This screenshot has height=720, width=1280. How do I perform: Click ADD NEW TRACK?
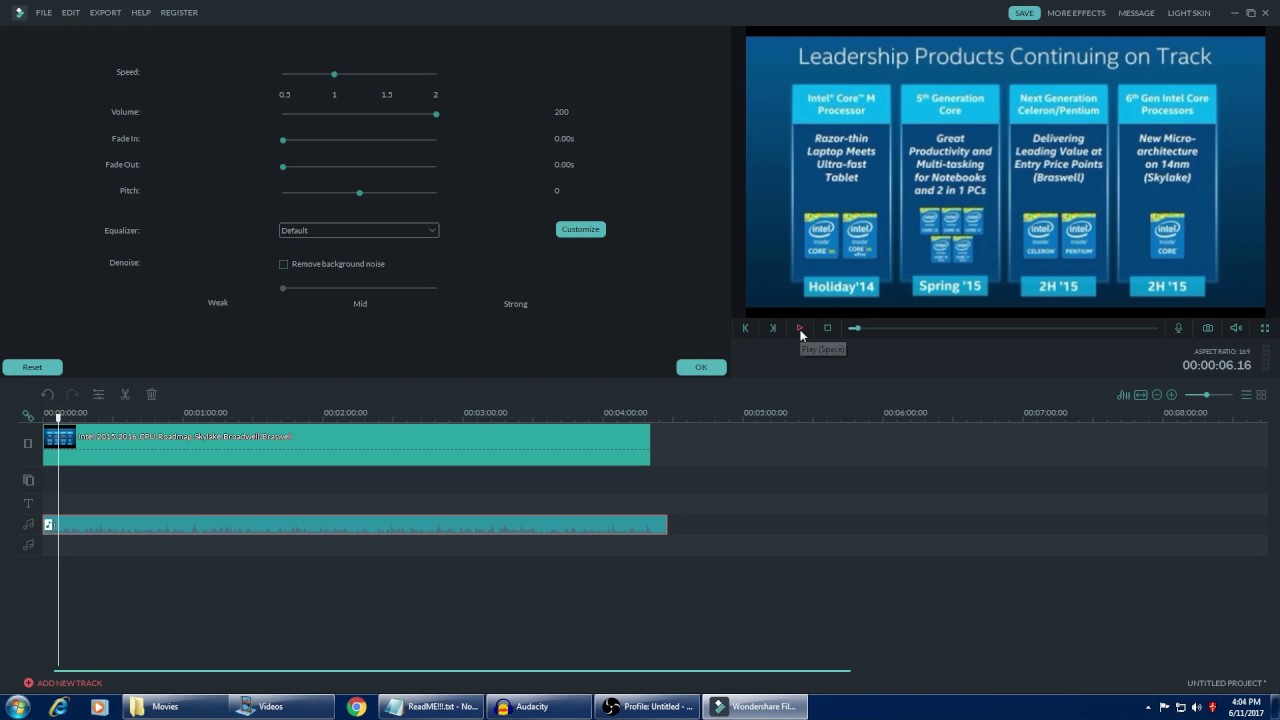pos(63,683)
